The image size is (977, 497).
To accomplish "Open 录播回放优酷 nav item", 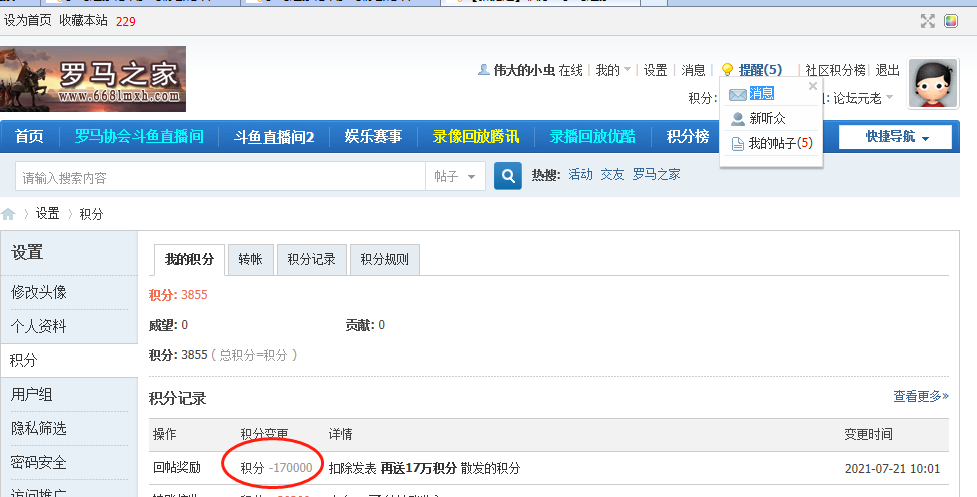I will click(593, 136).
